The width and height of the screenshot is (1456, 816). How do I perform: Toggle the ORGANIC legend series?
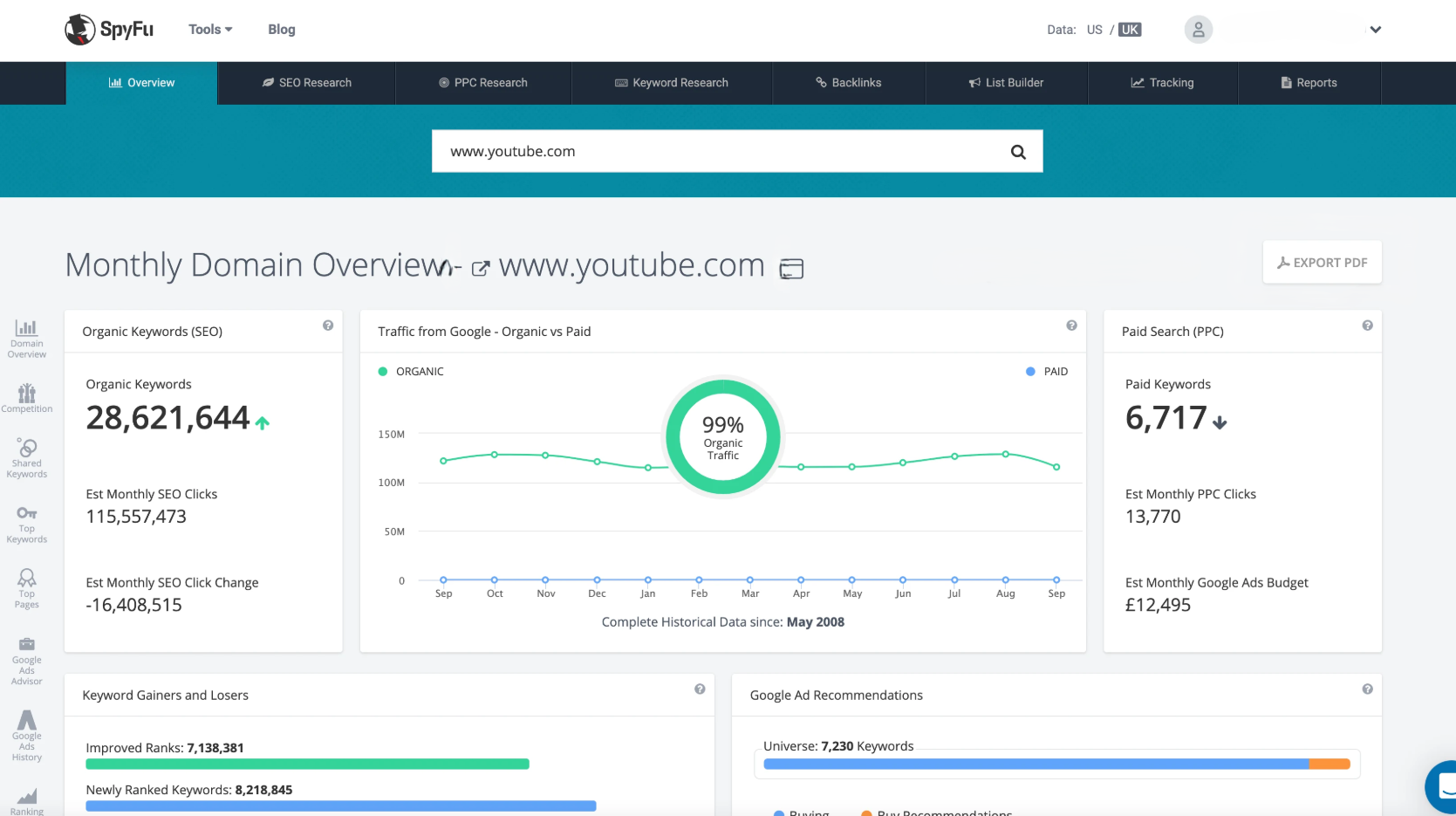tap(411, 372)
